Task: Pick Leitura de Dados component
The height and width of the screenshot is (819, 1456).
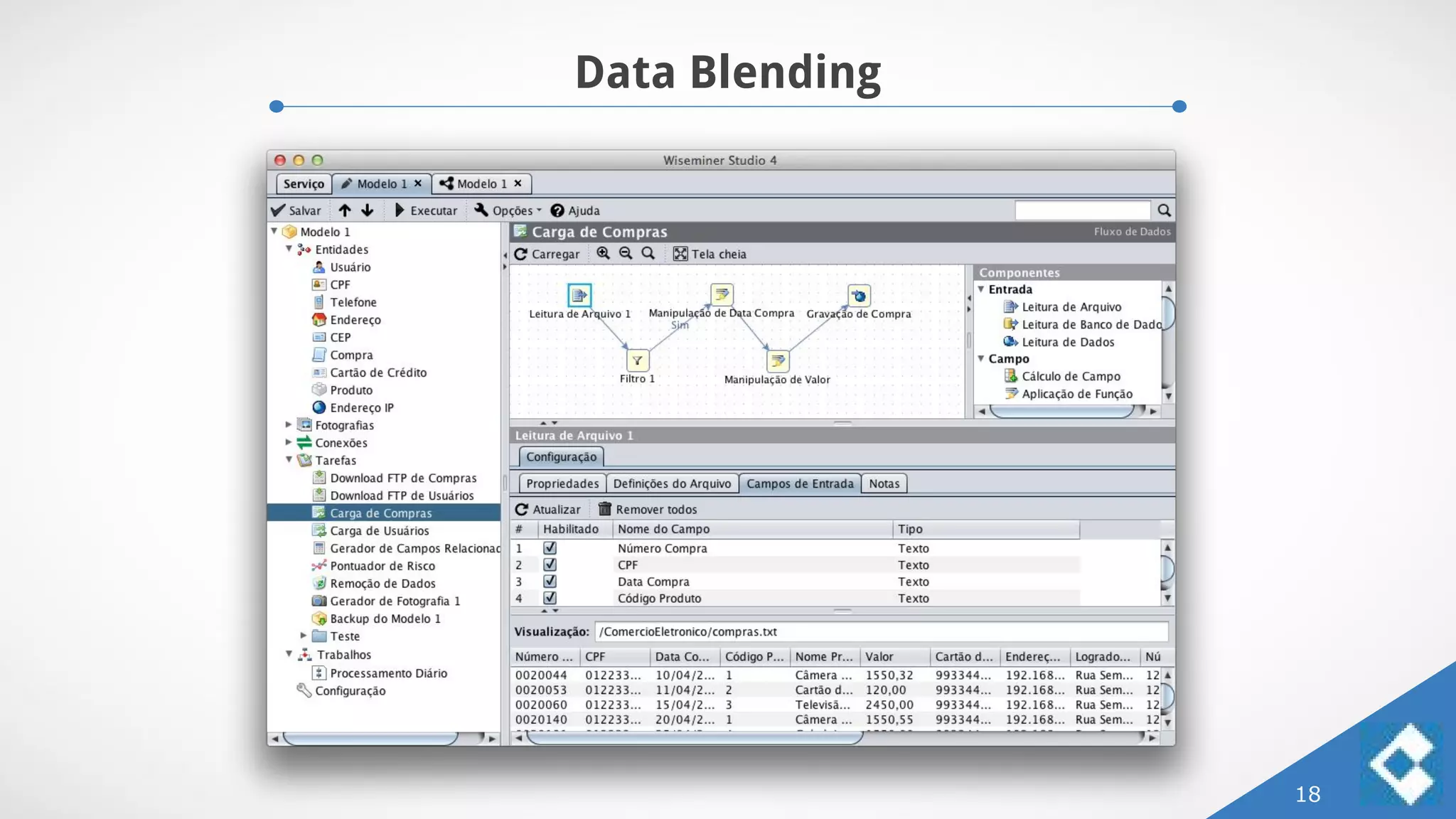Action: (1059, 342)
